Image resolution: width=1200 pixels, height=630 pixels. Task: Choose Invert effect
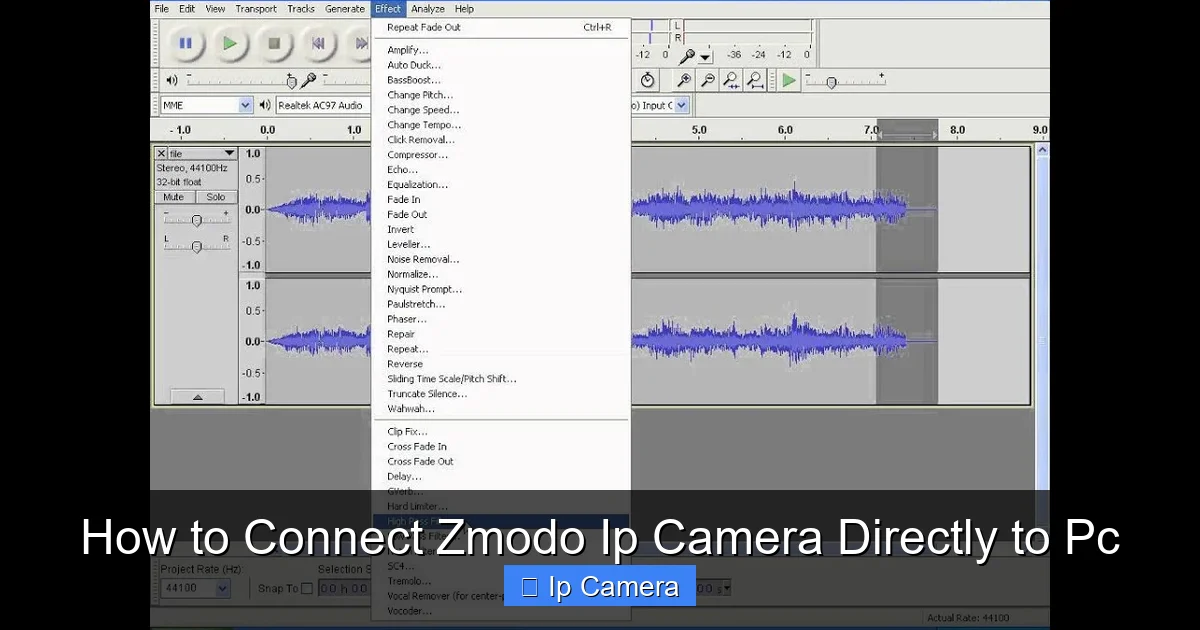coord(501,229)
